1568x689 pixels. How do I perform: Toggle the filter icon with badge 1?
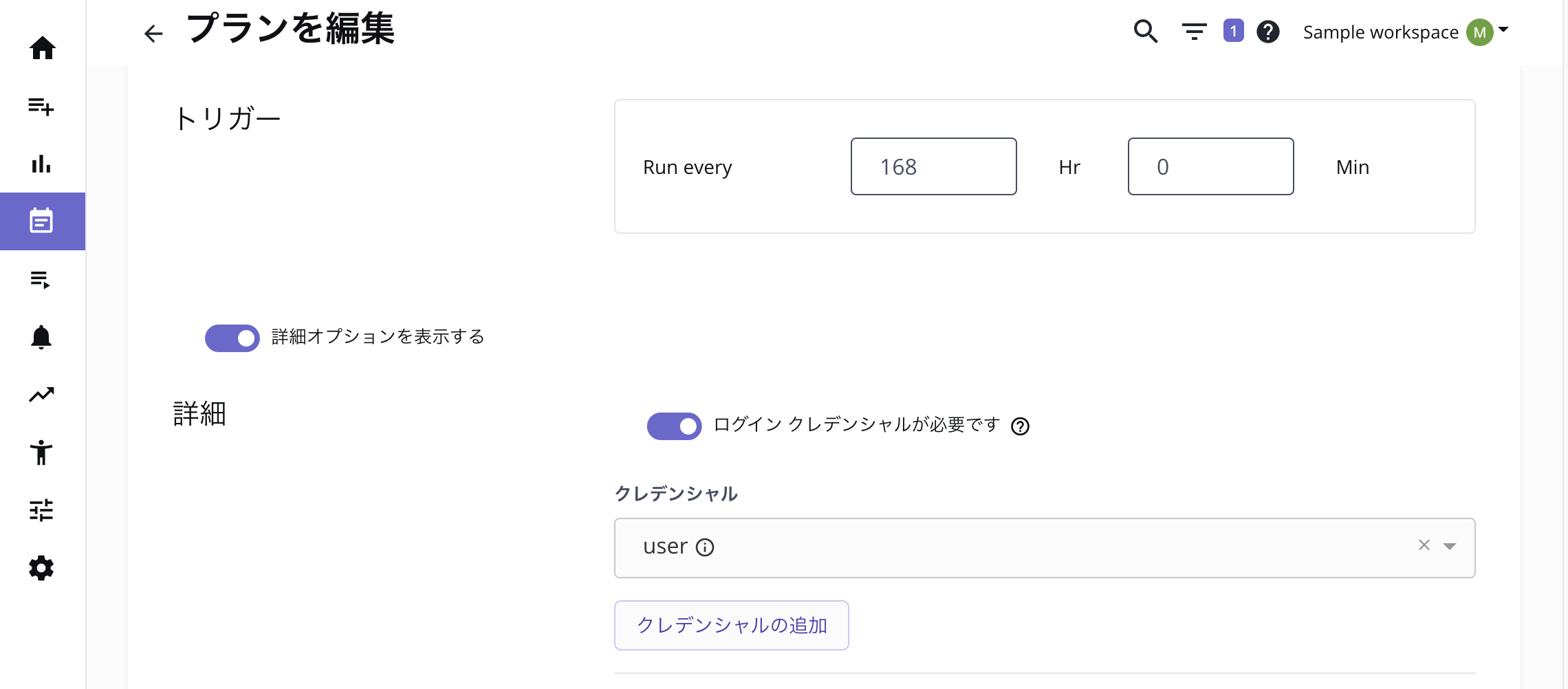click(1195, 32)
